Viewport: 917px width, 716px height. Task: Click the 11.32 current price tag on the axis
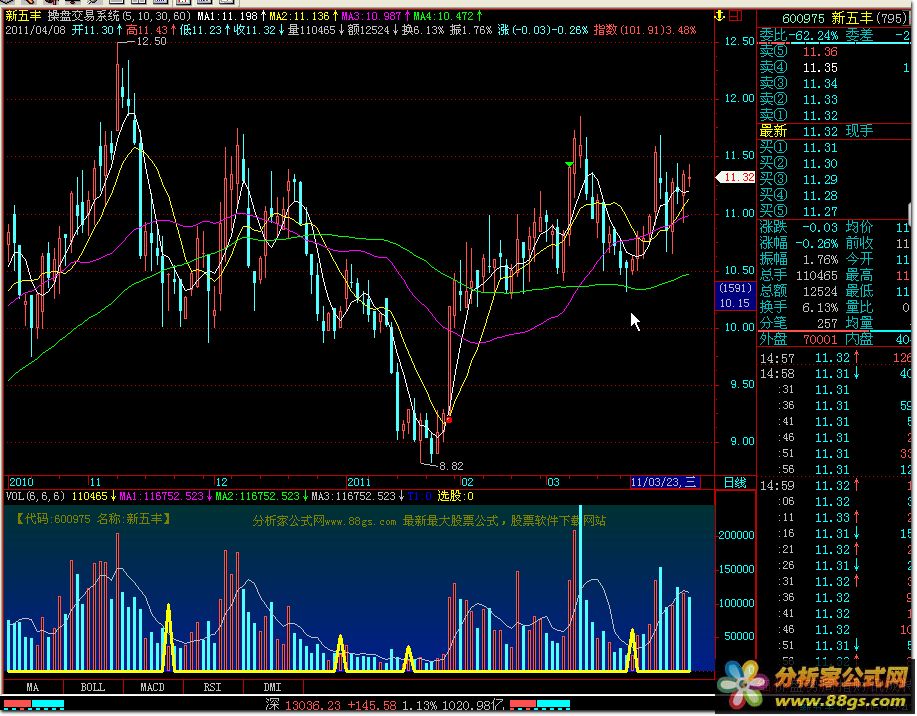(736, 177)
